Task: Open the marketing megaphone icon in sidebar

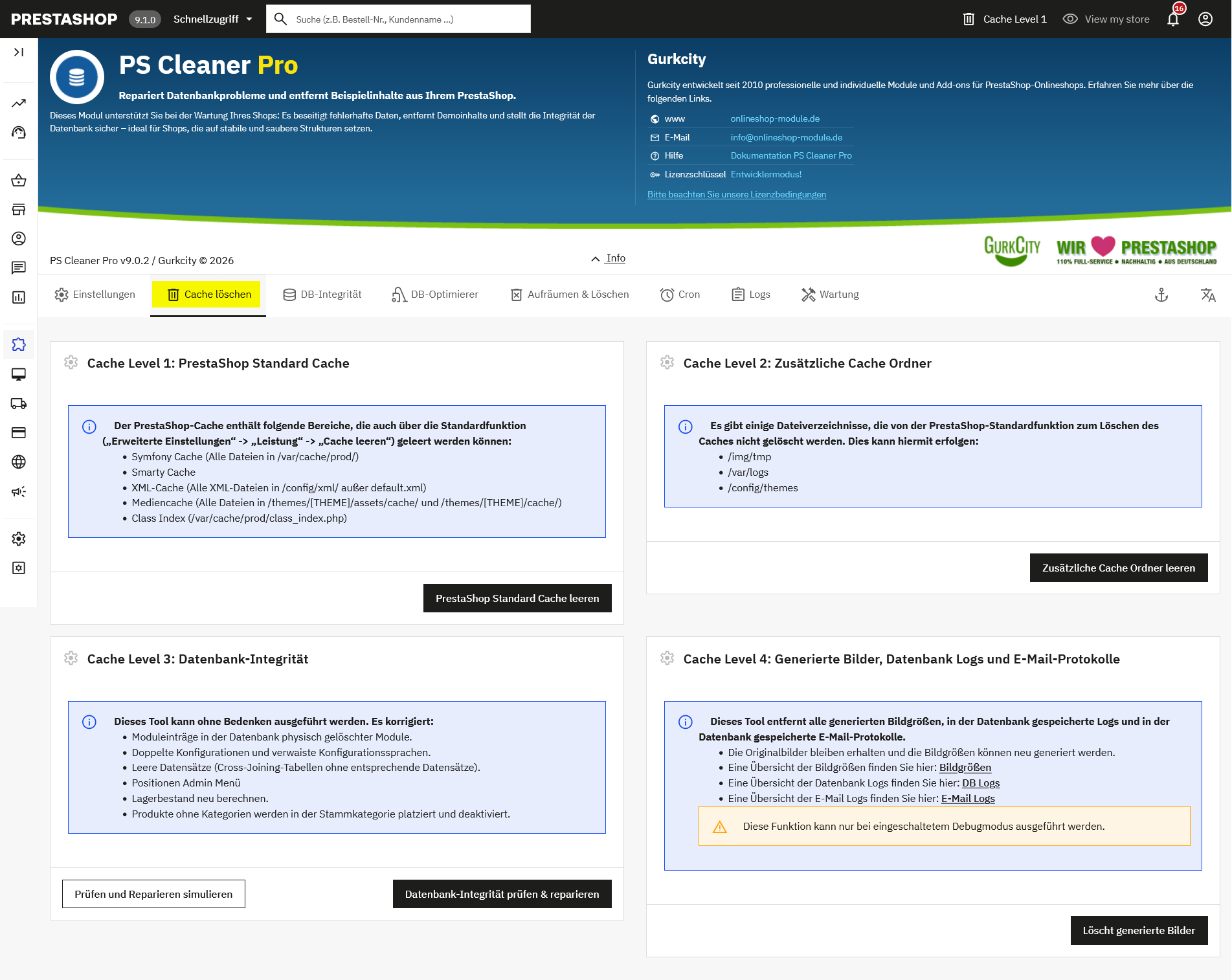Action: coord(19,491)
